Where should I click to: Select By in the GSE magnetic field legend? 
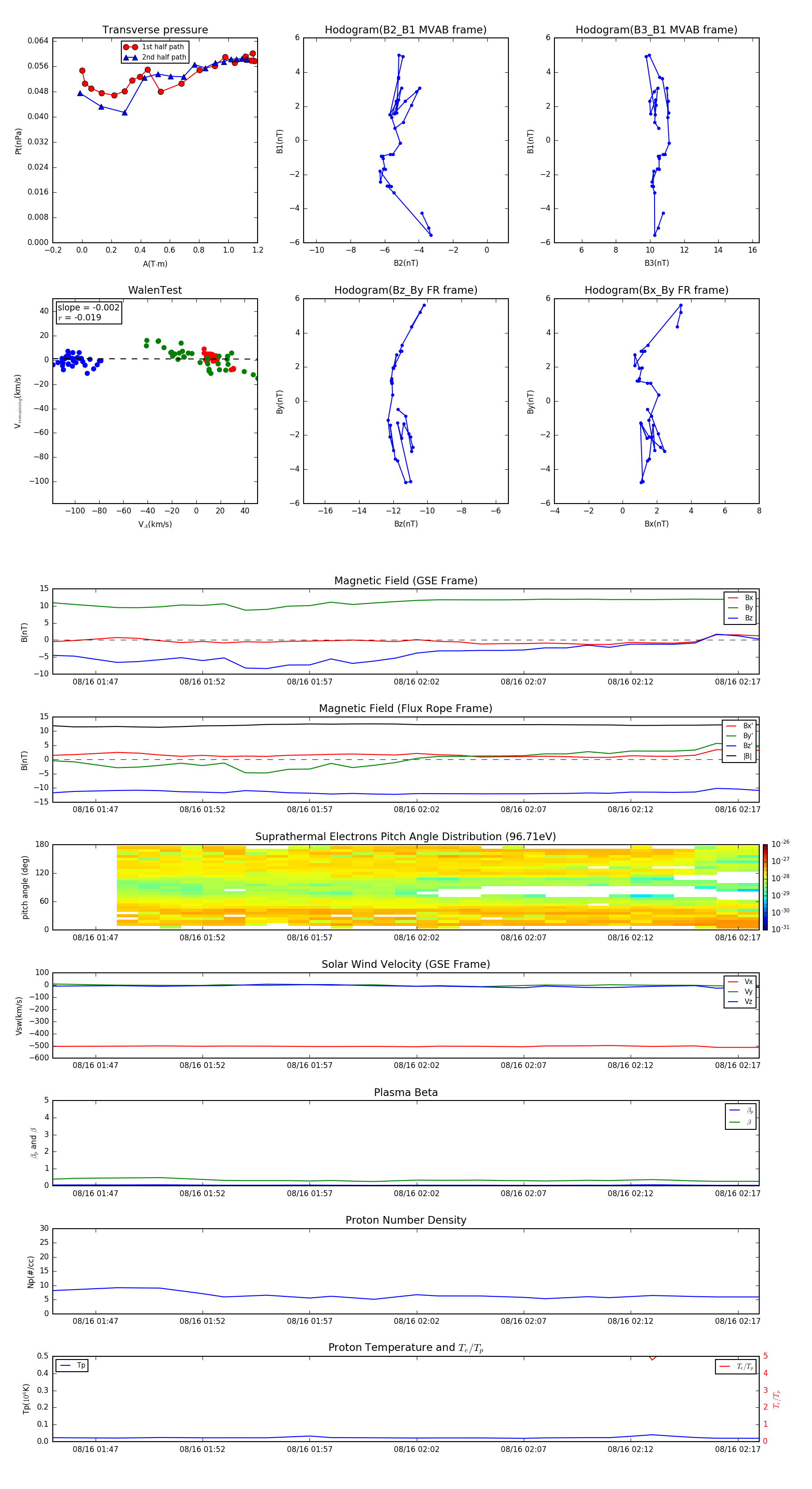coord(740,607)
